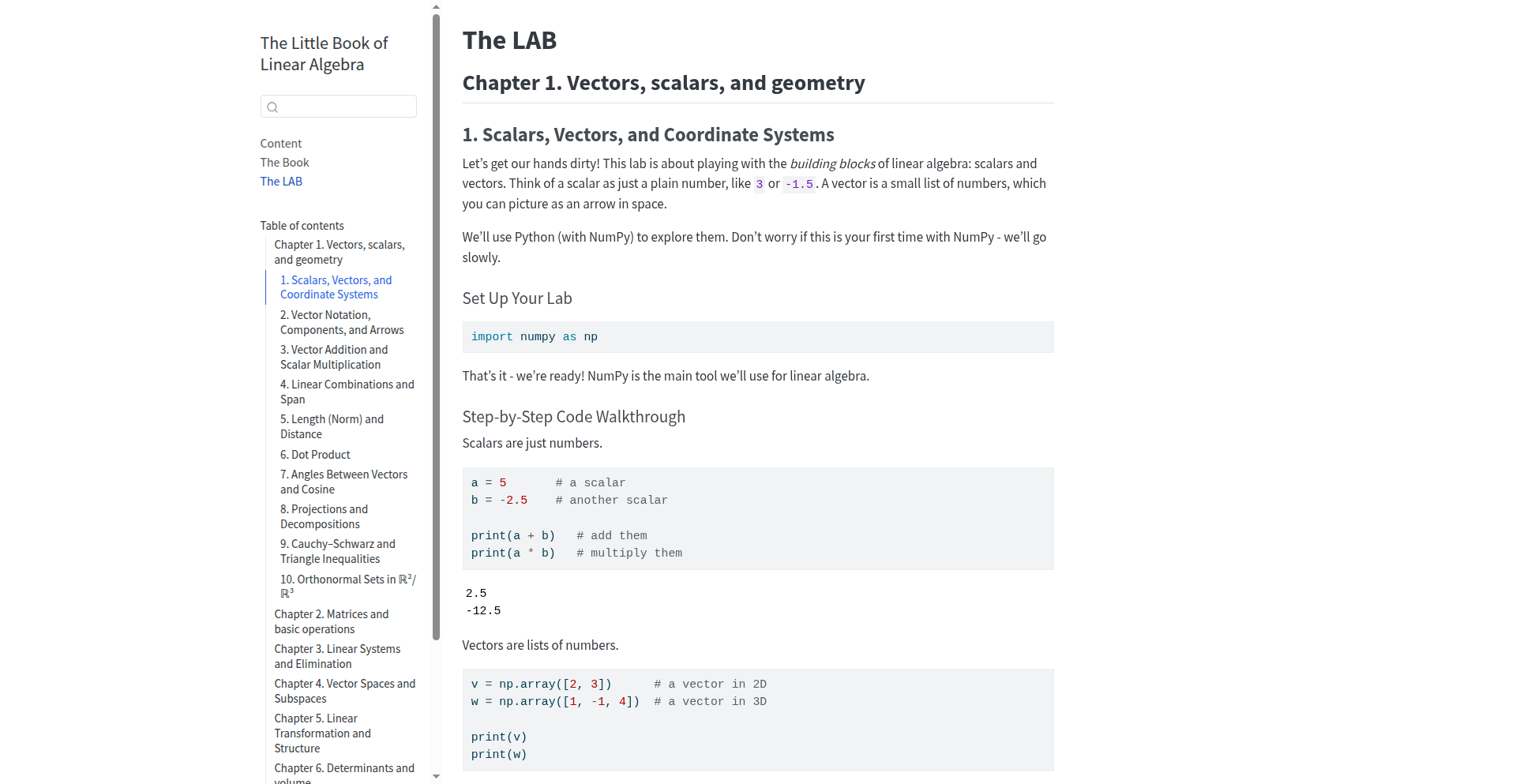Expand Chapter 2 Matrices and basic operations
1516x784 pixels.
(332, 621)
